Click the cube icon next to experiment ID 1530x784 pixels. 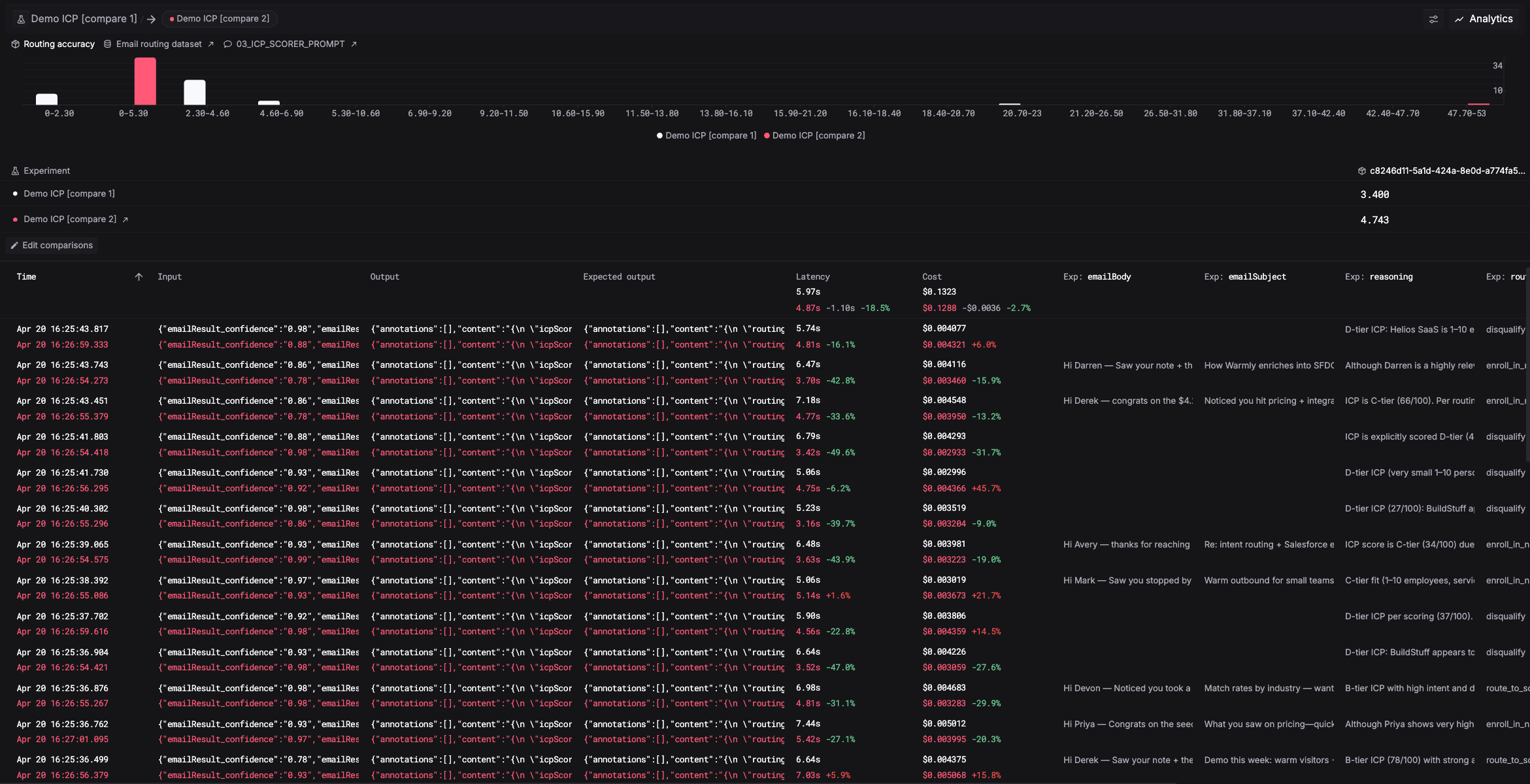coord(1362,171)
